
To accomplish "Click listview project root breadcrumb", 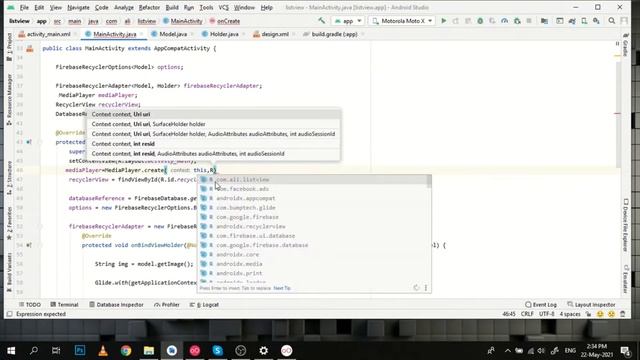I will click(19, 21).
